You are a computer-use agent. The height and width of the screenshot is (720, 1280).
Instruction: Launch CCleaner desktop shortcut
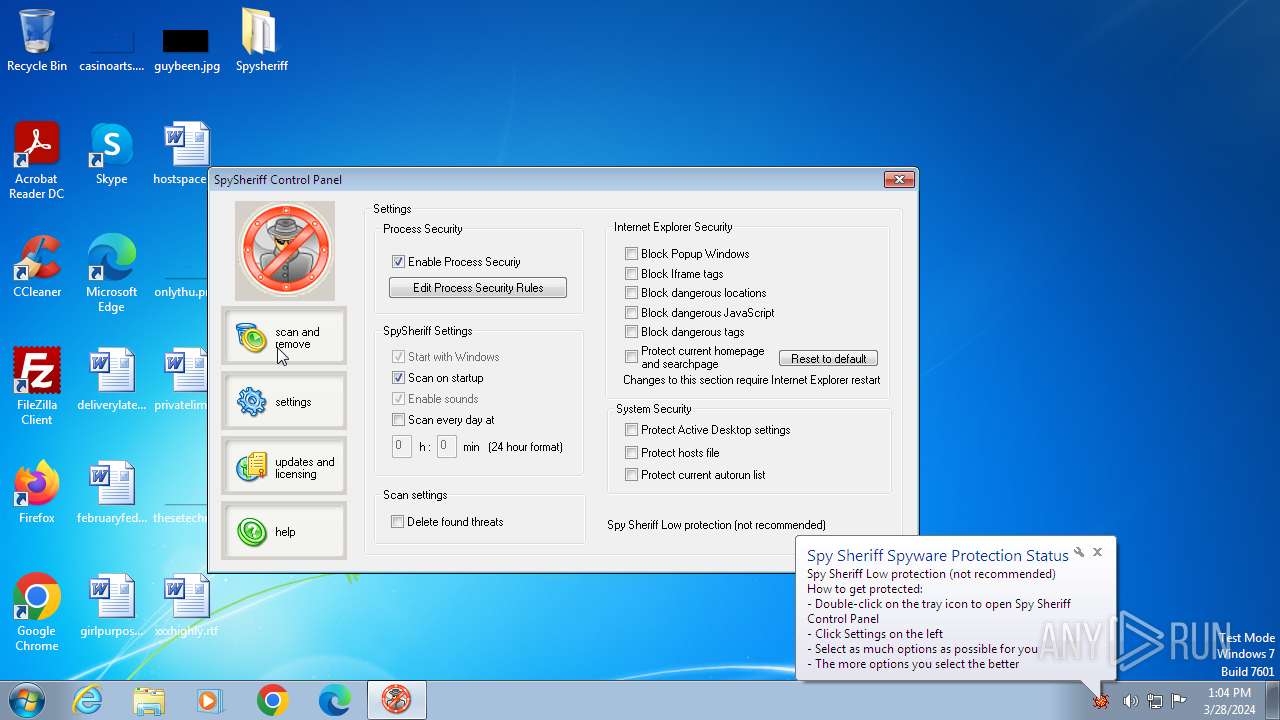click(x=37, y=267)
